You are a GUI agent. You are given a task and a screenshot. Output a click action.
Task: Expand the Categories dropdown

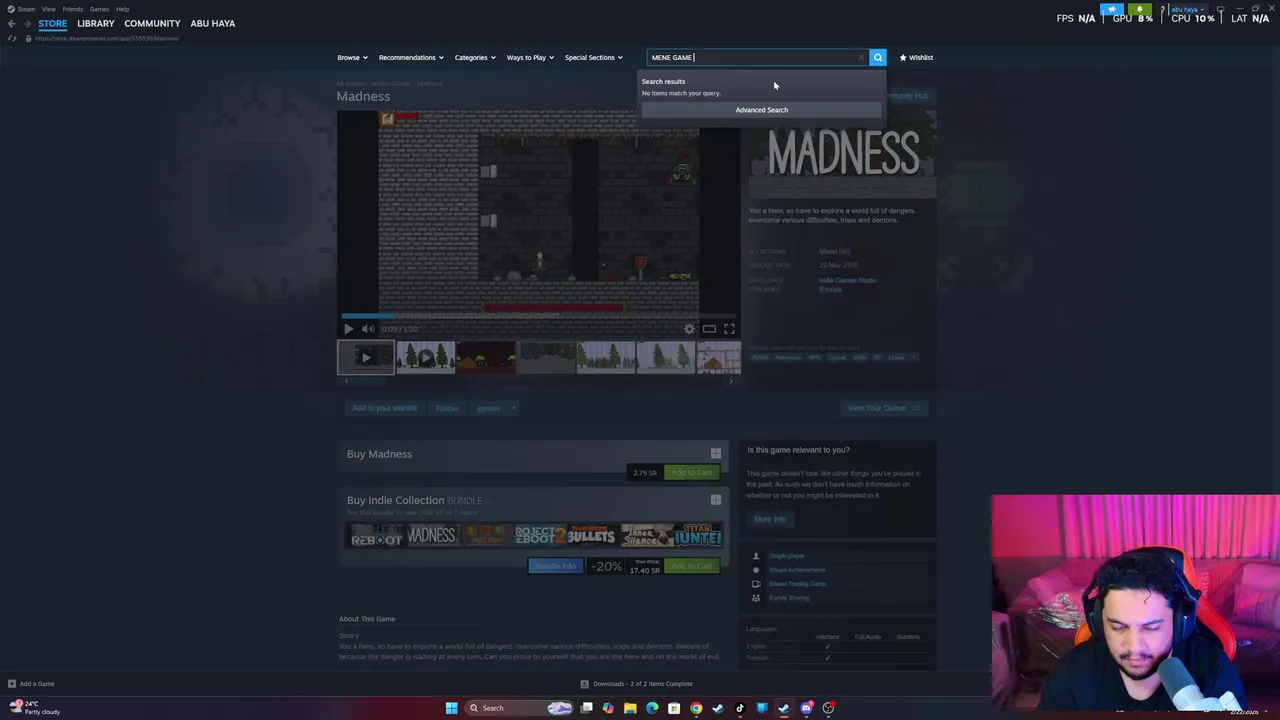pyautogui.click(x=475, y=57)
